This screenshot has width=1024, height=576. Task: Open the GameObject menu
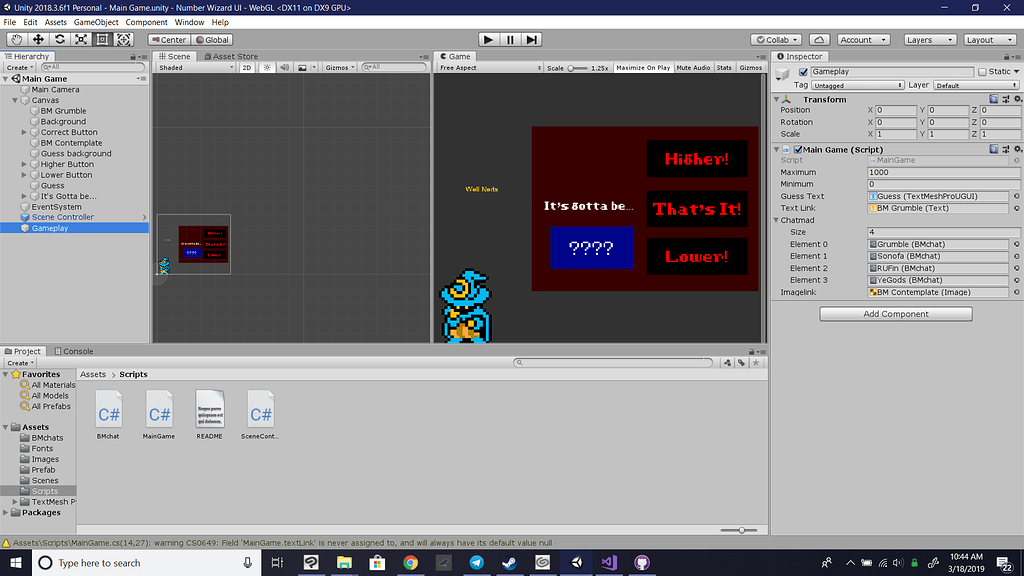(x=96, y=22)
